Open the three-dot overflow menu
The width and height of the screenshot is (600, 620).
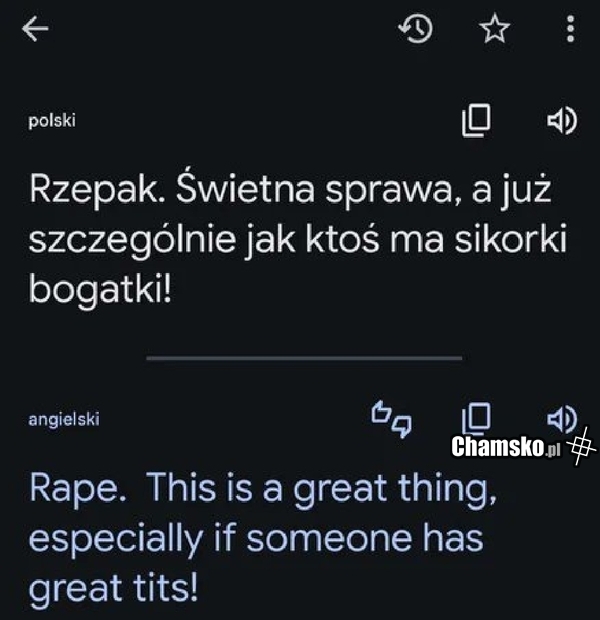pos(570,28)
